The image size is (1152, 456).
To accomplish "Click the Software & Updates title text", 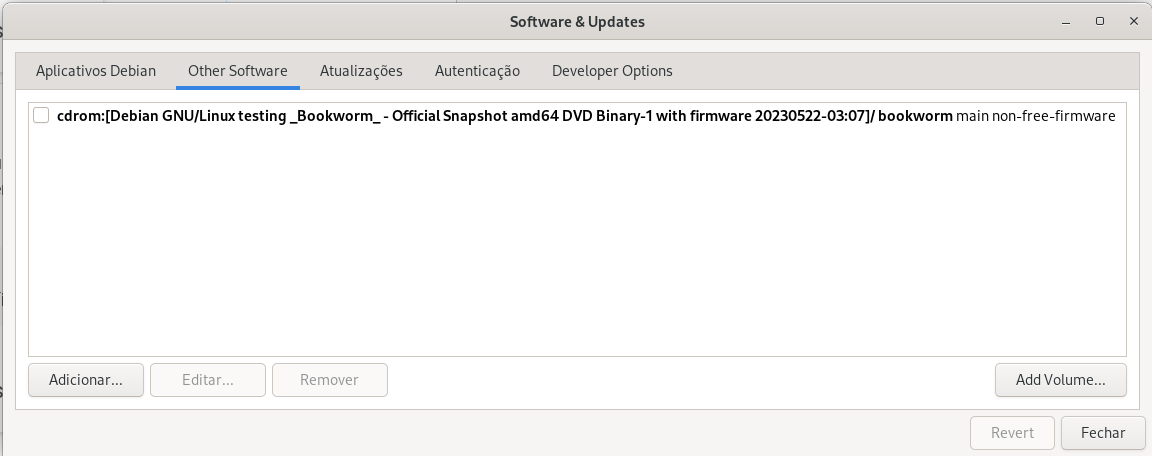I will (577, 22).
